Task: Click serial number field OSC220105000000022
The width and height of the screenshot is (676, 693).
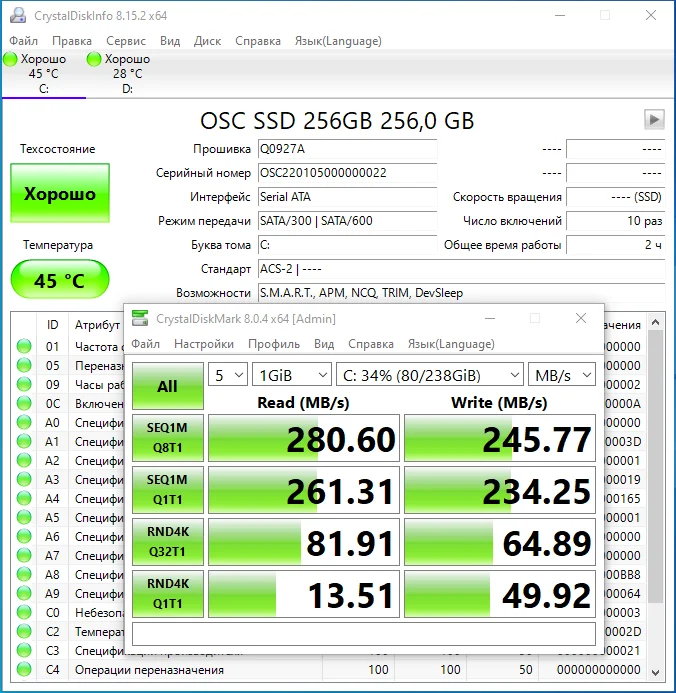Action: pyautogui.click(x=347, y=173)
